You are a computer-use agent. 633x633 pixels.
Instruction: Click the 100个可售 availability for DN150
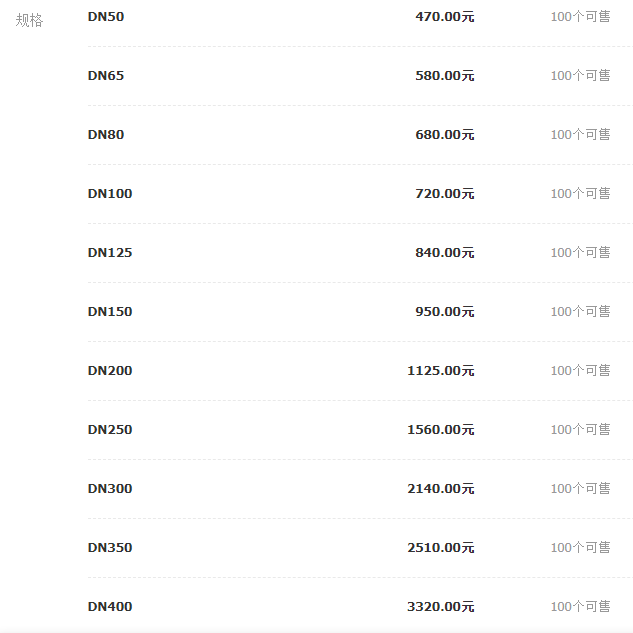point(580,312)
